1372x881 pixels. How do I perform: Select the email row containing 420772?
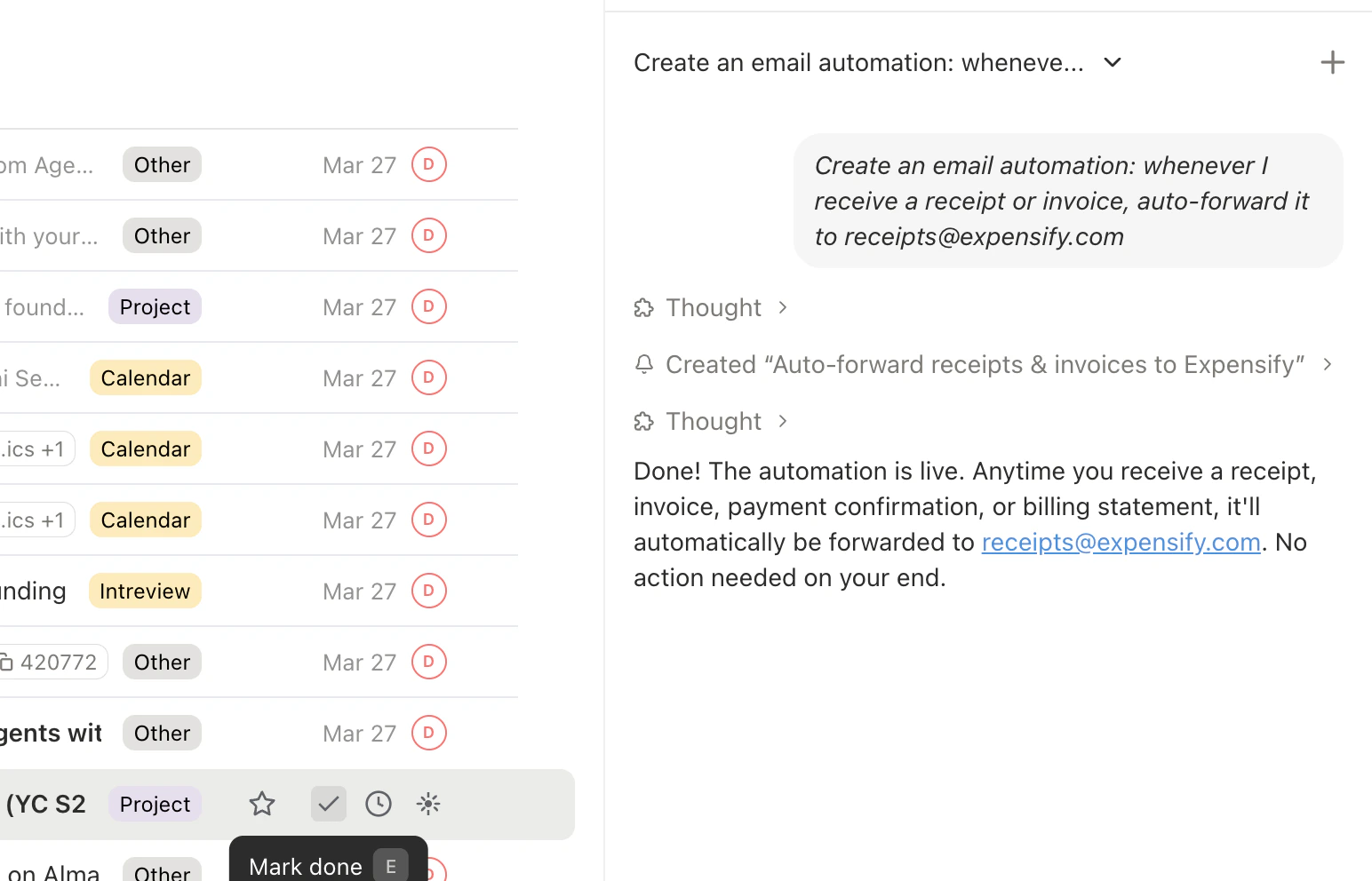(x=267, y=662)
